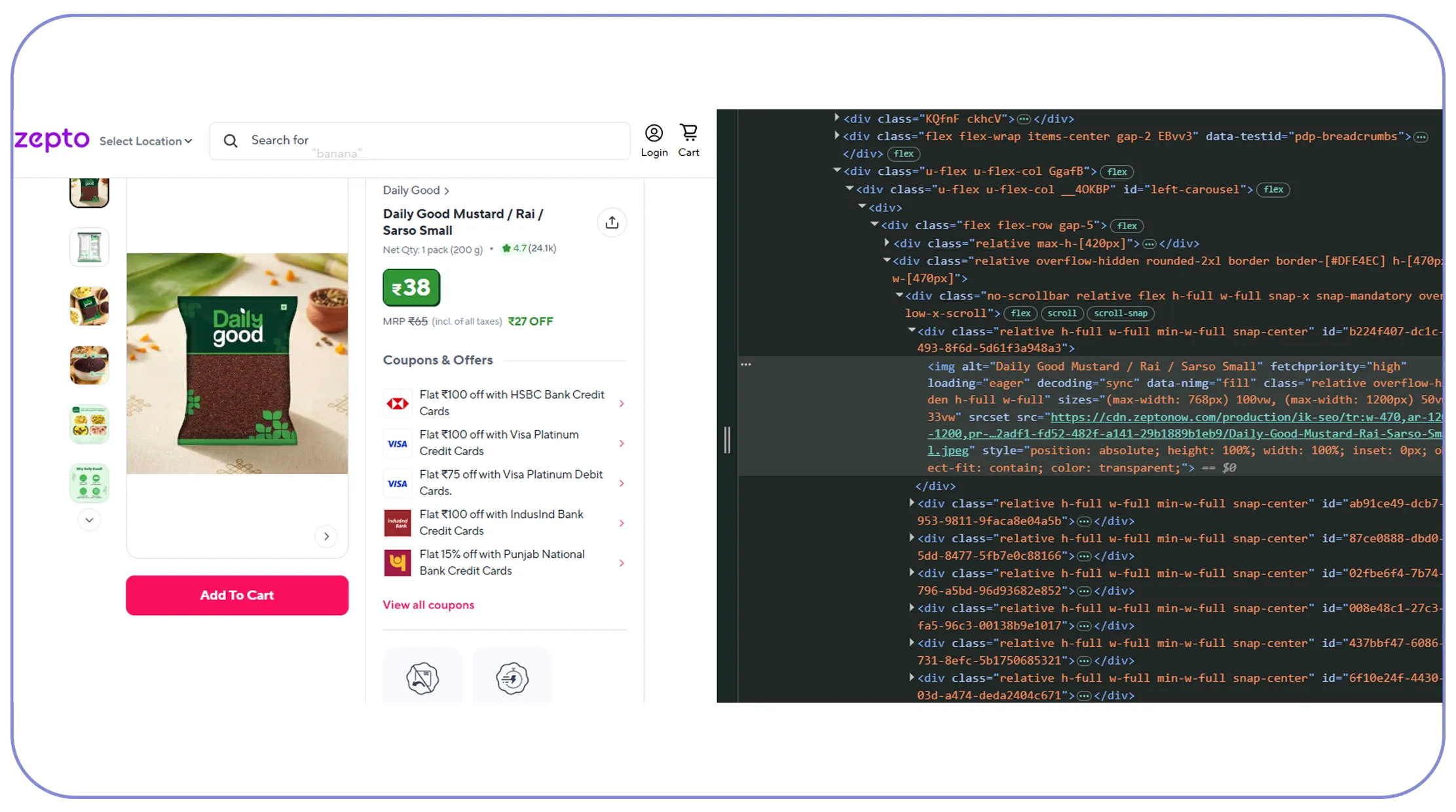Click the HSBC bank logo icon
1456x812 pixels.
[398, 403]
